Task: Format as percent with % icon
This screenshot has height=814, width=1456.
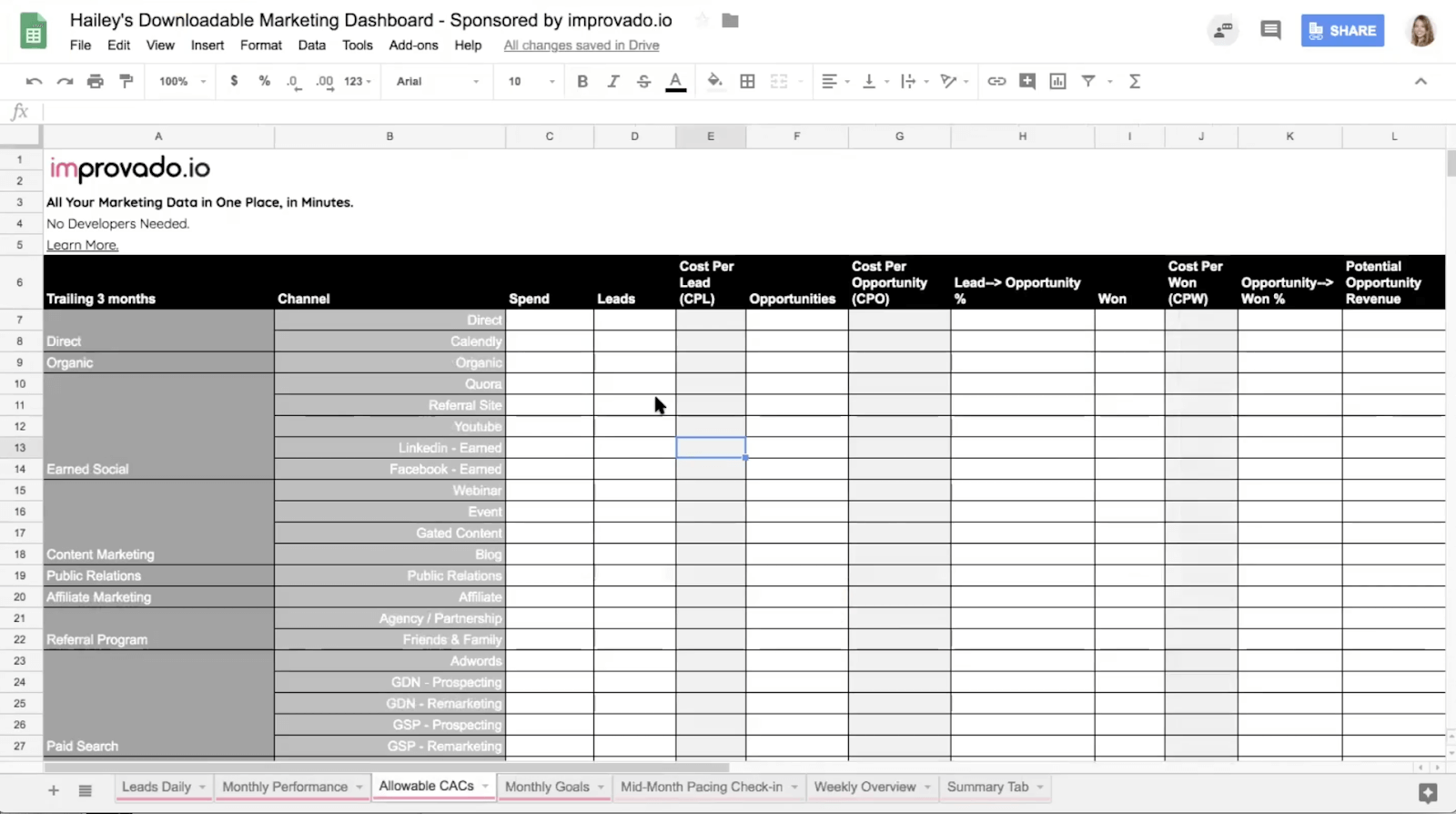Action: point(264,81)
